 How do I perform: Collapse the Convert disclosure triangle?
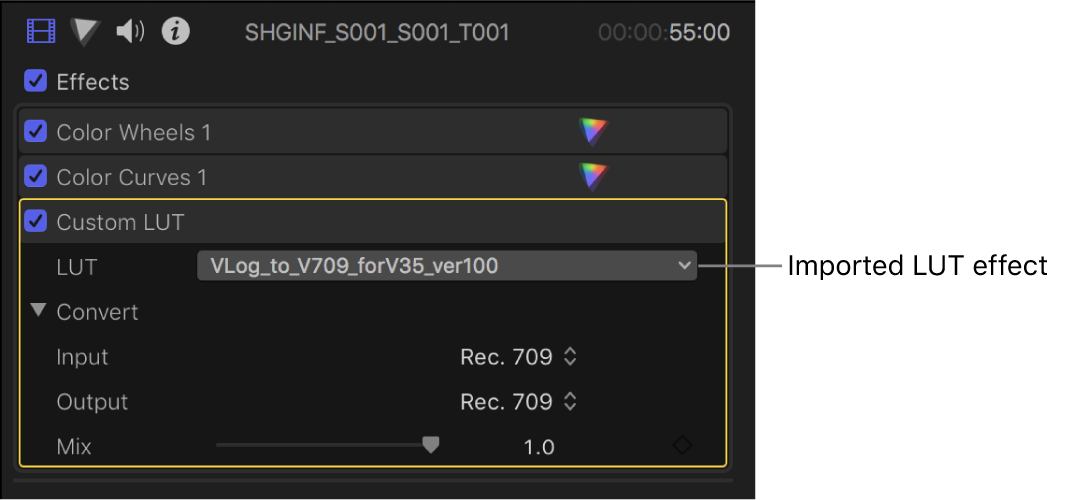pyautogui.click(x=38, y=311)
